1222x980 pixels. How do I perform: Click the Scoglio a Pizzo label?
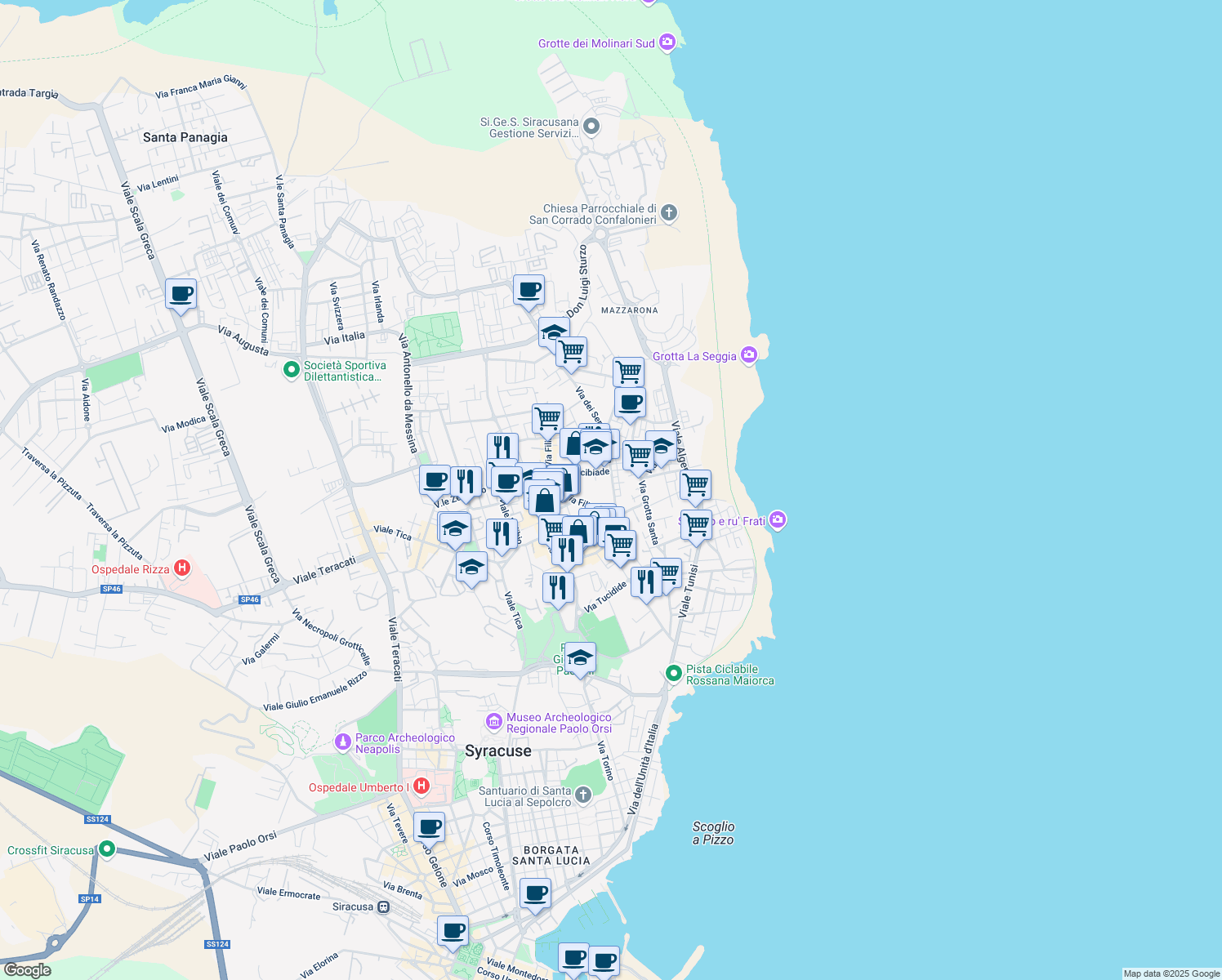(x=714, y=833)
